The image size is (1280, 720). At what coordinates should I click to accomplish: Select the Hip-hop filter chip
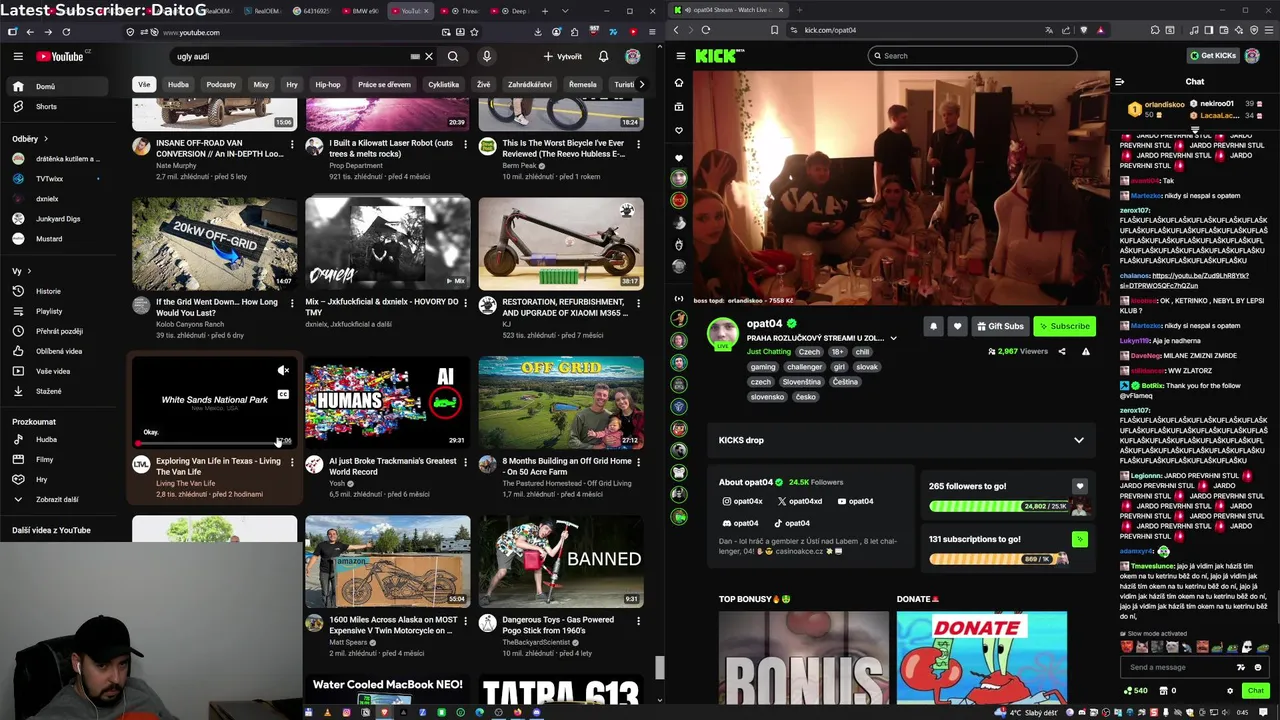(x=328, y=85)
